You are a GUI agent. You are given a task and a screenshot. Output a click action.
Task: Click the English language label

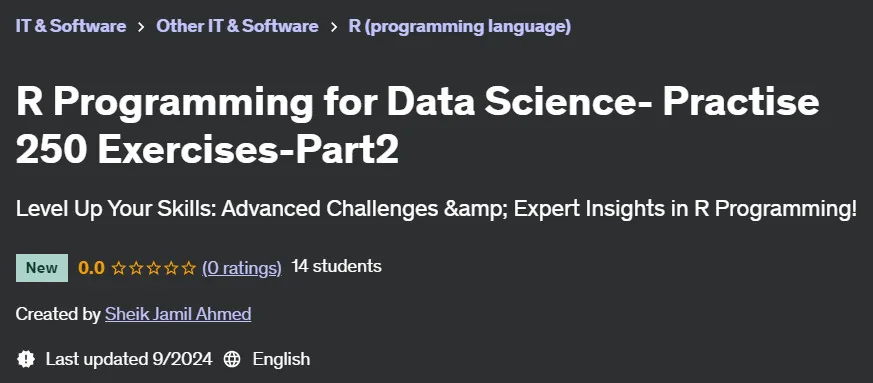[281, 359]
